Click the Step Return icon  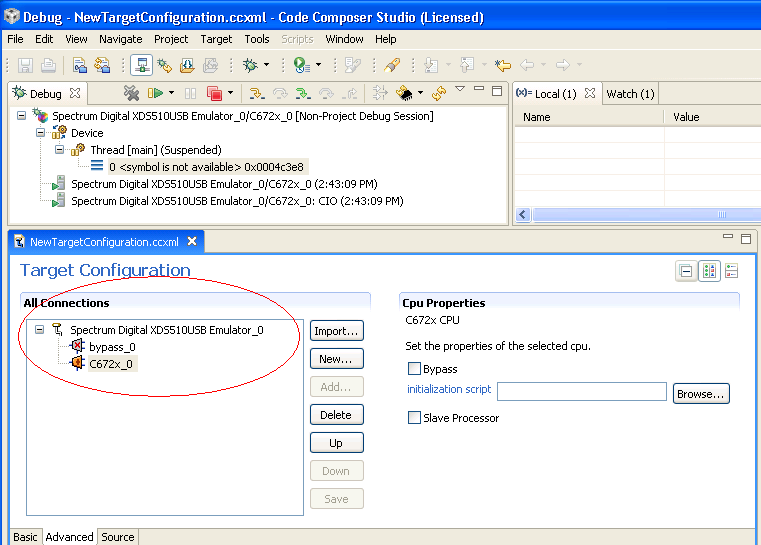click(349, 93)
